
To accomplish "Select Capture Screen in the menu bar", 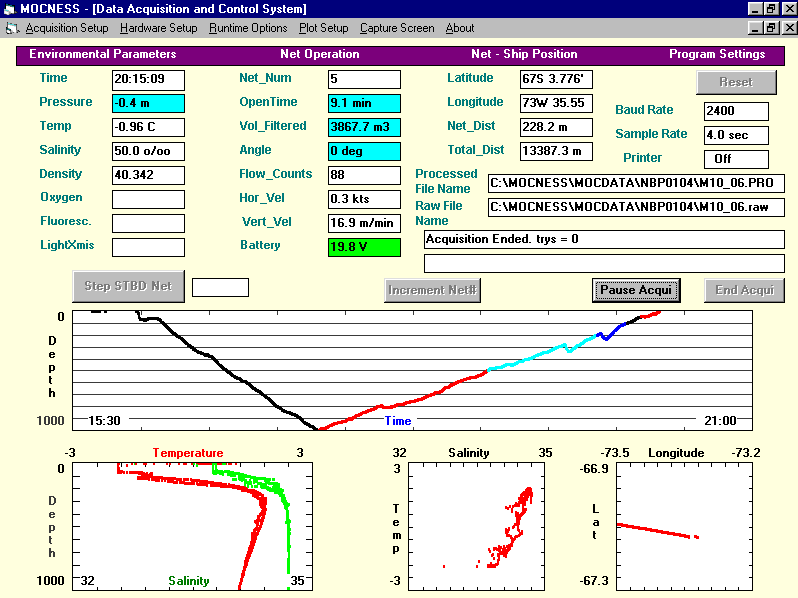I will click(x=397, y=28).
